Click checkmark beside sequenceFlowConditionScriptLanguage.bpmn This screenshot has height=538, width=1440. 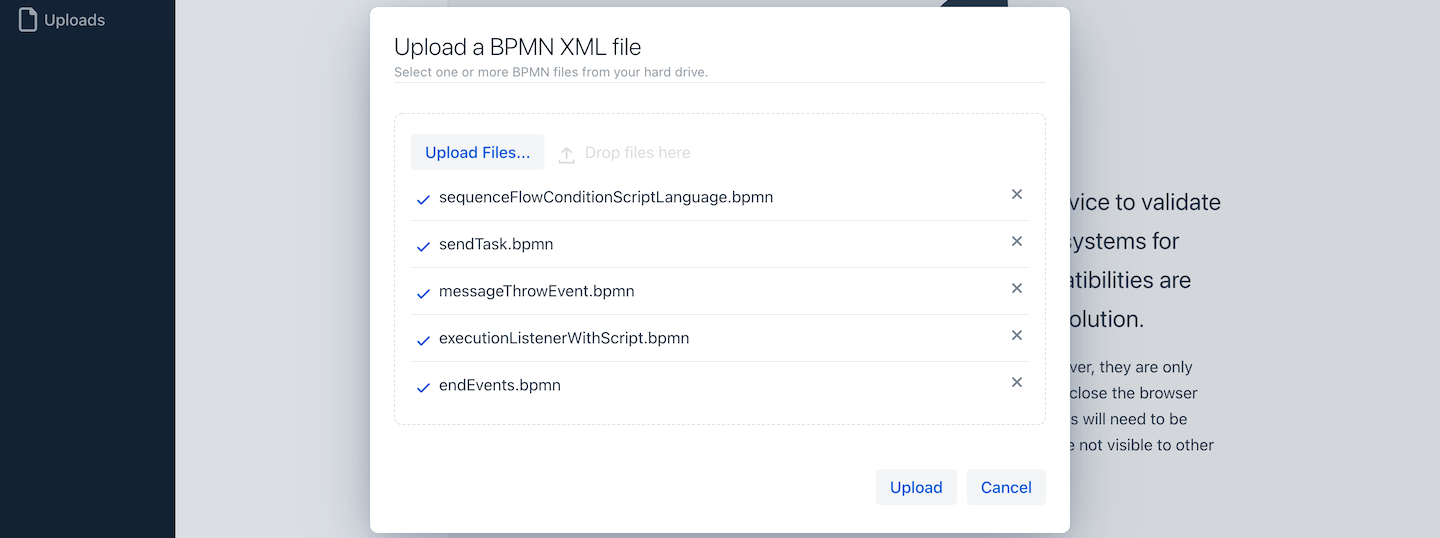(423, 199)
